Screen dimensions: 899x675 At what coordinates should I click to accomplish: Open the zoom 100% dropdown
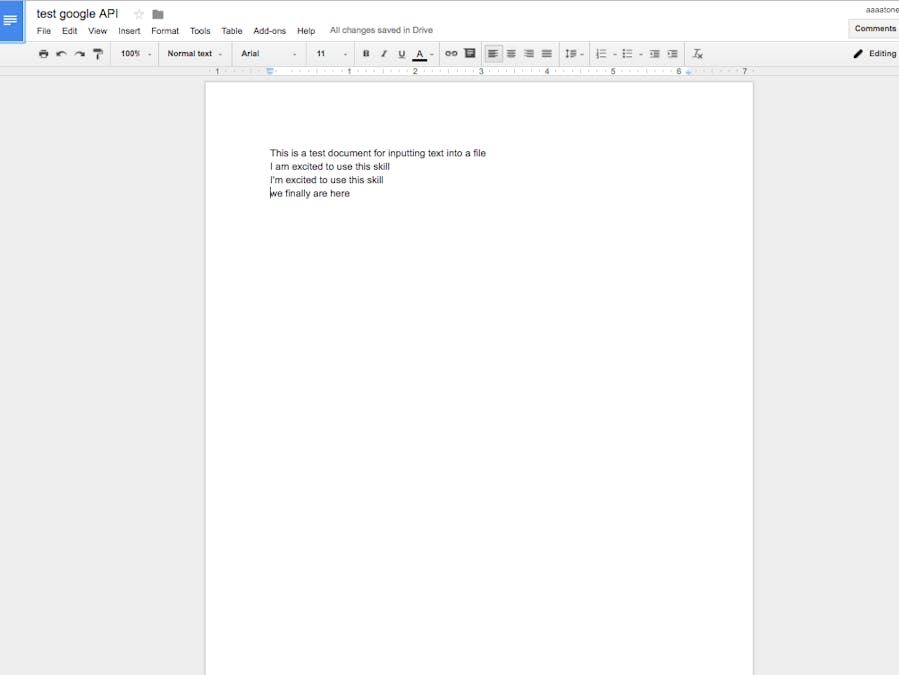point(136,54)
